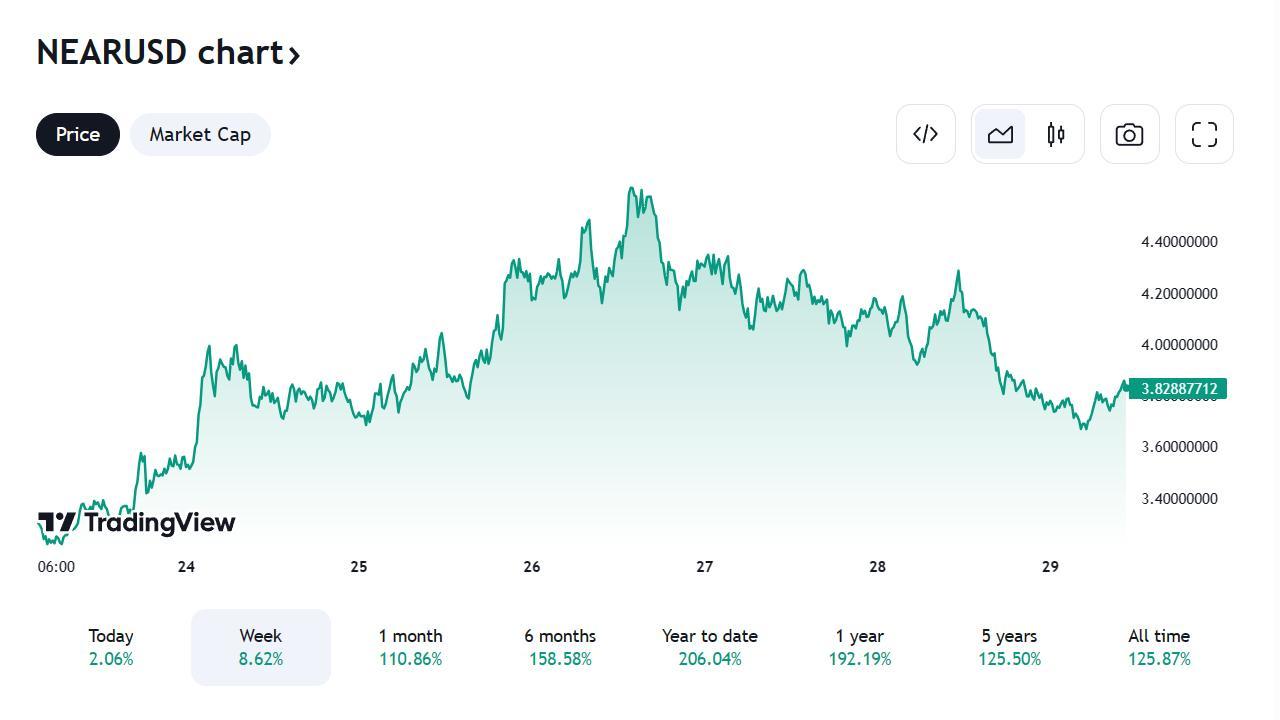The height and width of the screenshot is (720, 1280).
Task: Click the chevron next to NEARUSD chart
Action: (294, 55)
